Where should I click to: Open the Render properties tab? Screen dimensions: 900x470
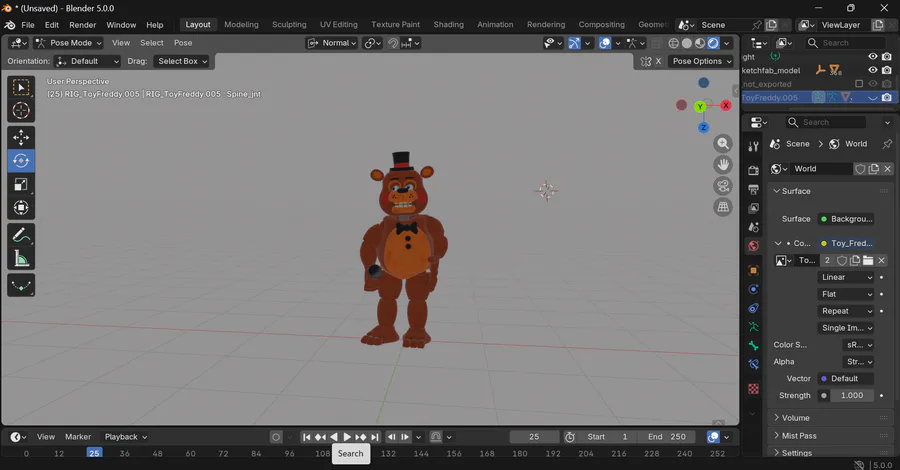tap(754, 170)
